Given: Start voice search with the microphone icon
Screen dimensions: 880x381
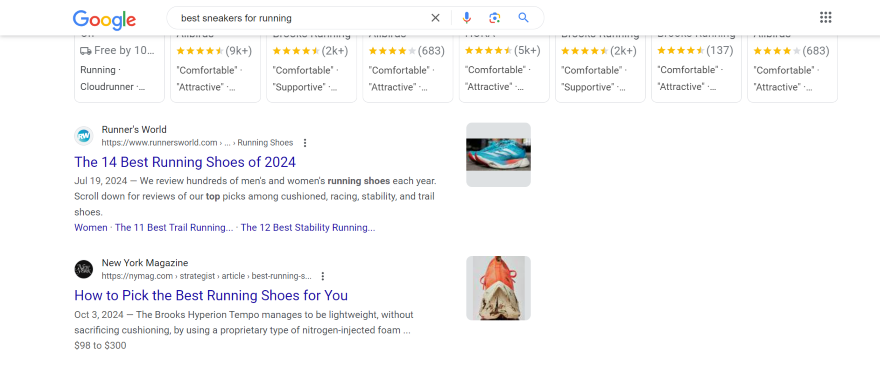Looking at the screenshot, I should coord(466,18).
